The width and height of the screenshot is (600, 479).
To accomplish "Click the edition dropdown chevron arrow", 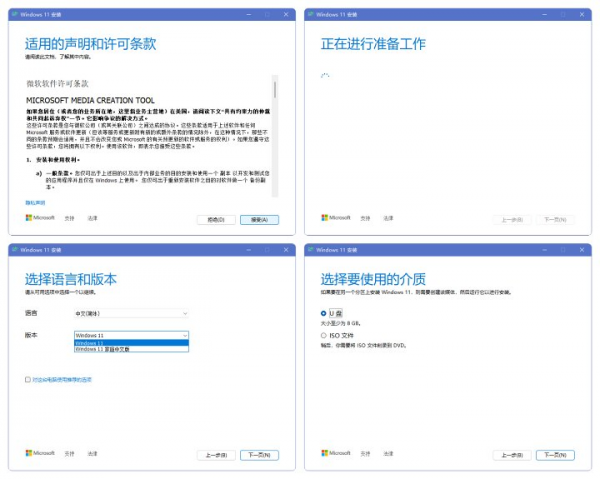I will click(185, 335).
